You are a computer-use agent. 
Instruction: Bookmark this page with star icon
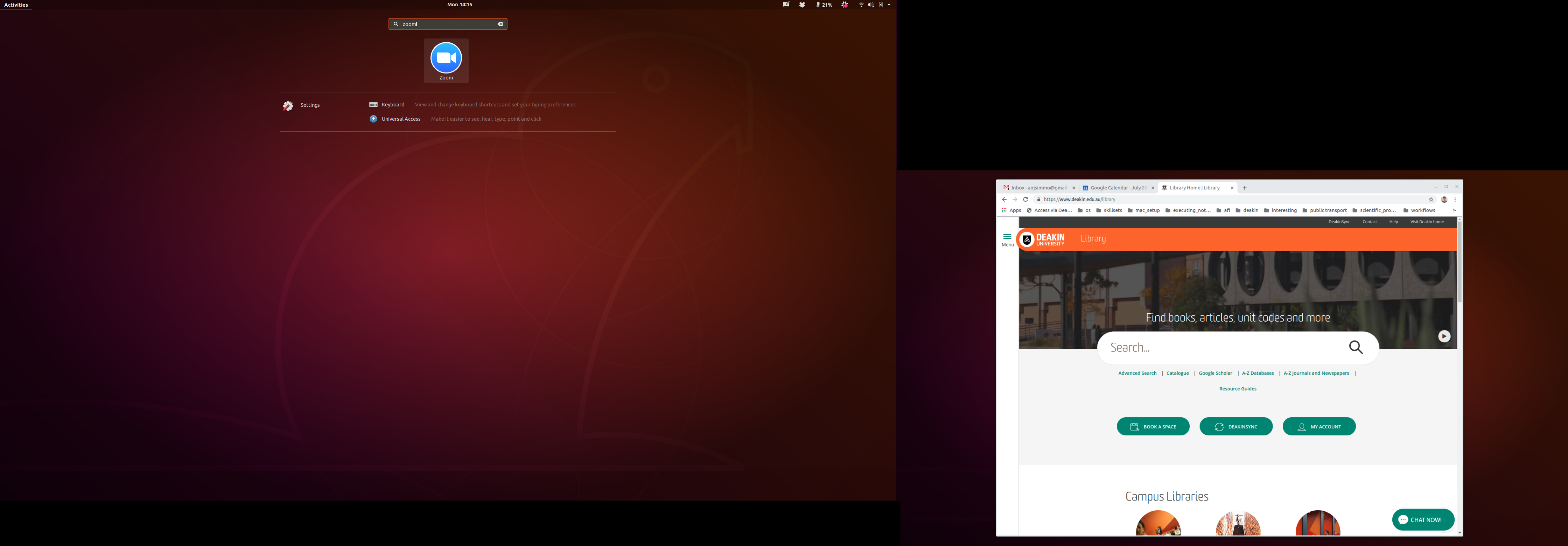point(1431,199)
